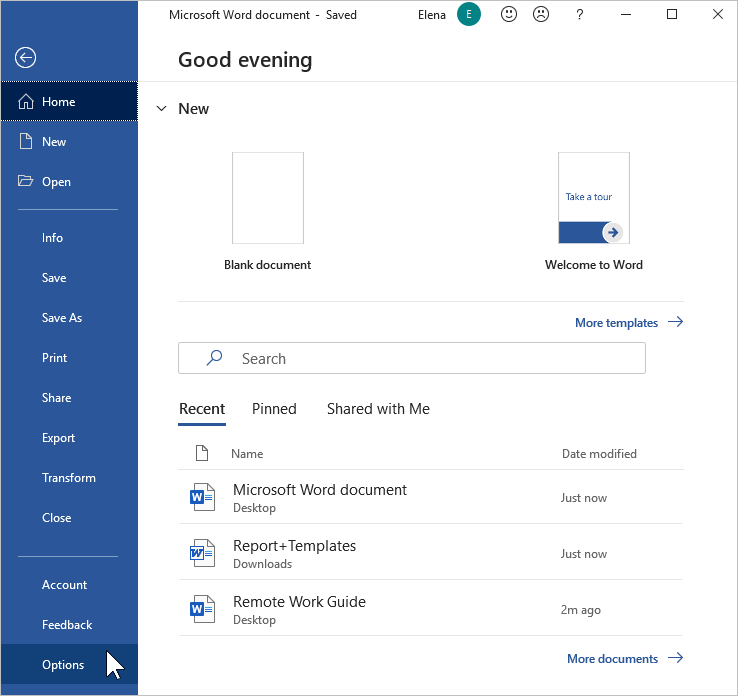Click Word icon beside Microsoft Word document
Screen dimensions: 738x696
(202, 497)
